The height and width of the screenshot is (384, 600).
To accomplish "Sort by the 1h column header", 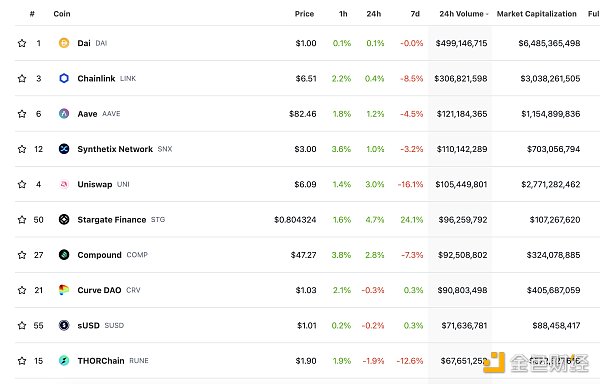I will click(x=343, y=14).
